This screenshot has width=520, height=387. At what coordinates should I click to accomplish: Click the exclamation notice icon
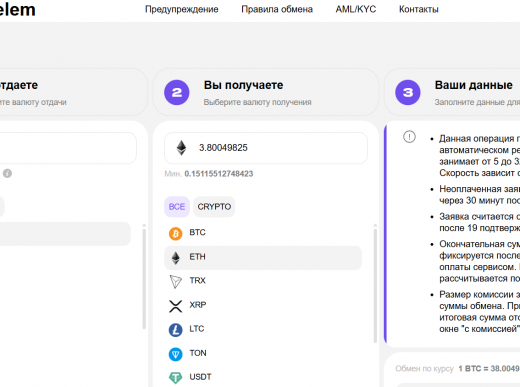409,137
